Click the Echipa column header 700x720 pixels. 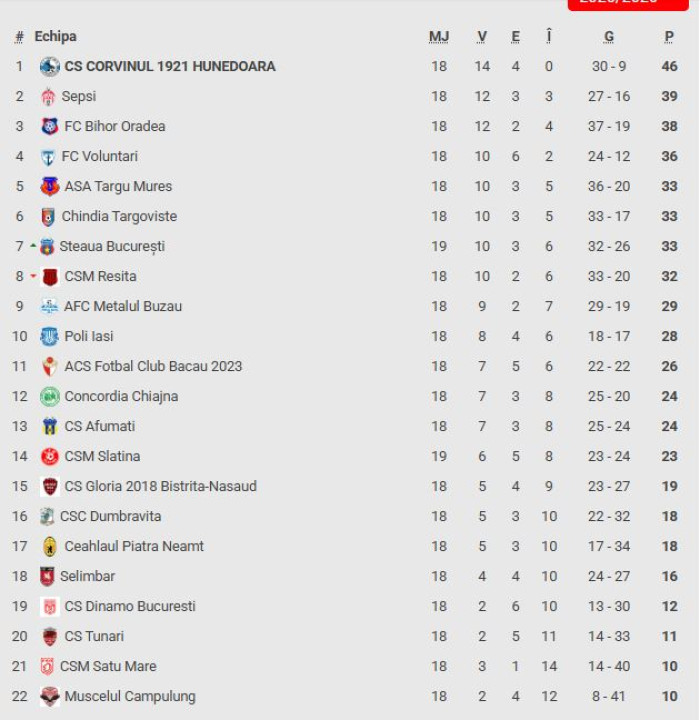pyautogui.click(x=55, y=37)
